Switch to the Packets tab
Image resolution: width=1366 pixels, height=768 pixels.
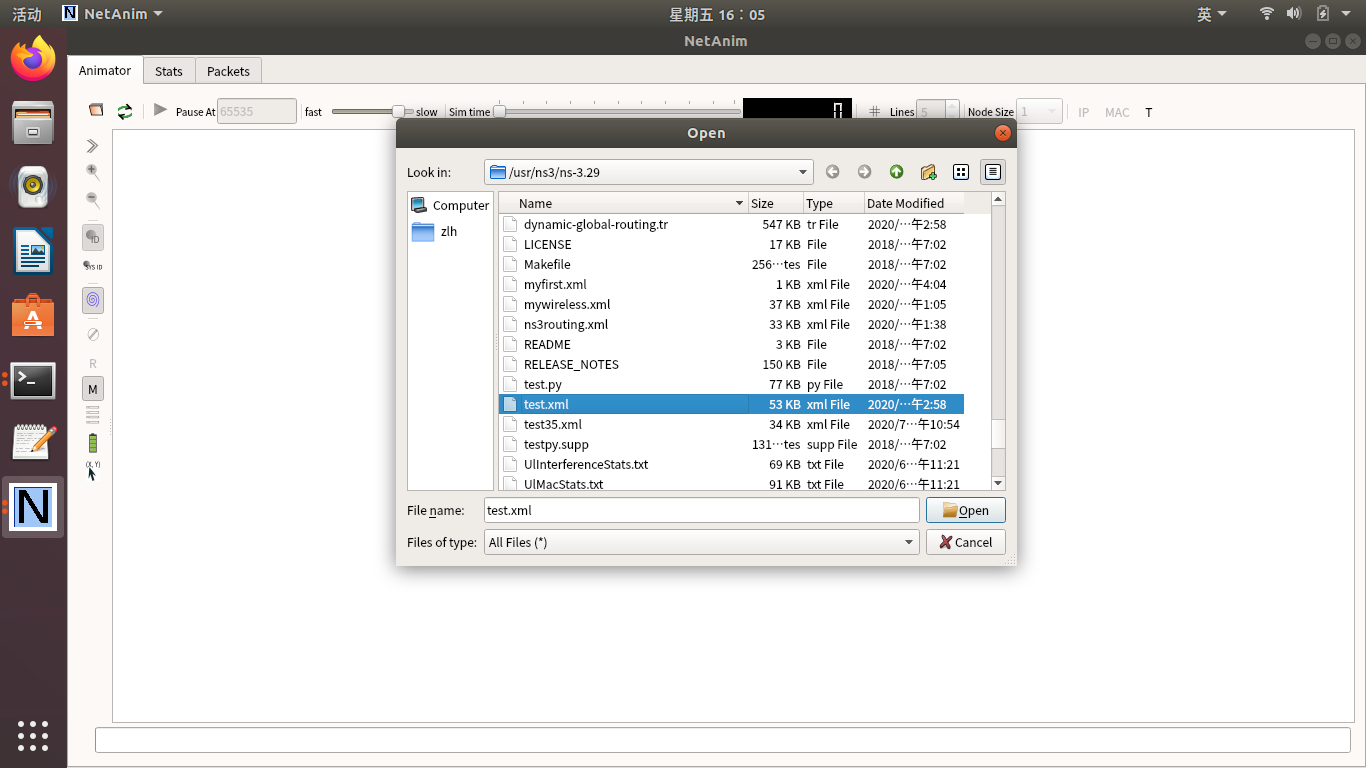point(228,71)
